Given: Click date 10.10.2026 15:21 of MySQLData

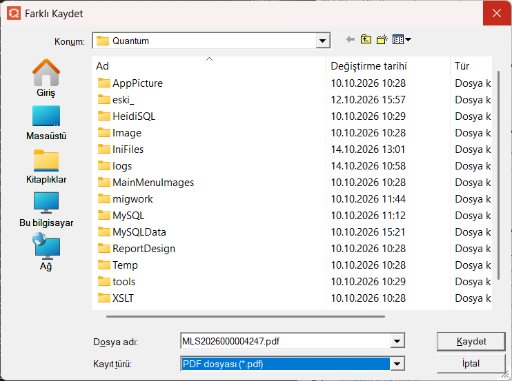Looking at the screenshot, I should tap(368, 232).
